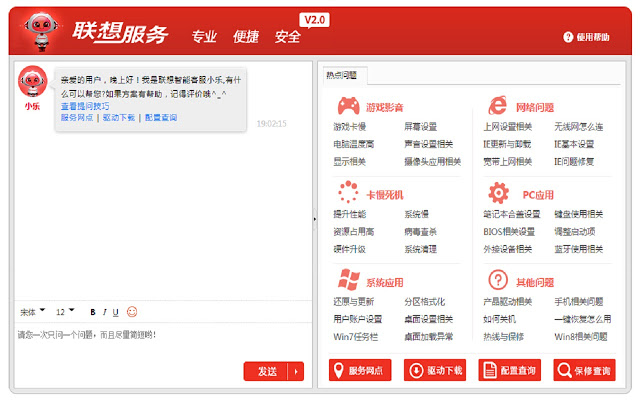Select the 电脑温度高 topic
The width and height of the screenshot is (640, 400).
(x=353, y=144)
